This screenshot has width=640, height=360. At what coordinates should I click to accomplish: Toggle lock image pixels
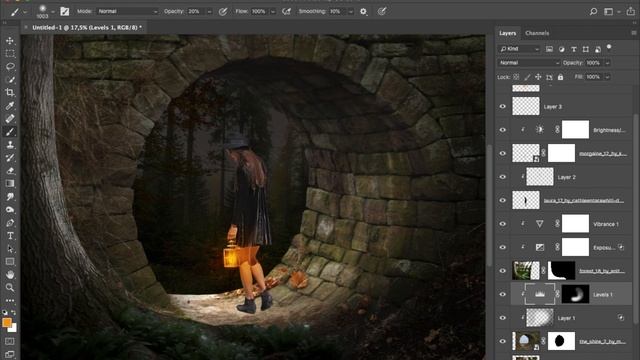click(x=527, y=77)
